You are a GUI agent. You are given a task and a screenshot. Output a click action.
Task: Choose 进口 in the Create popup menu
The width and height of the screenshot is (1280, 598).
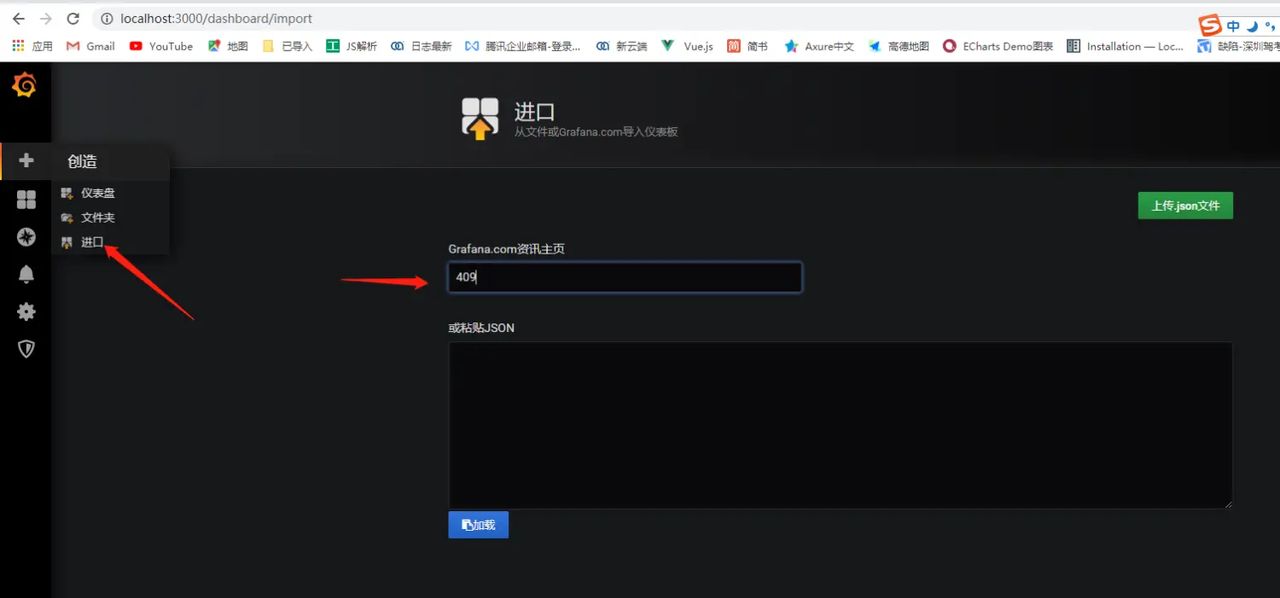pos(92,241)
